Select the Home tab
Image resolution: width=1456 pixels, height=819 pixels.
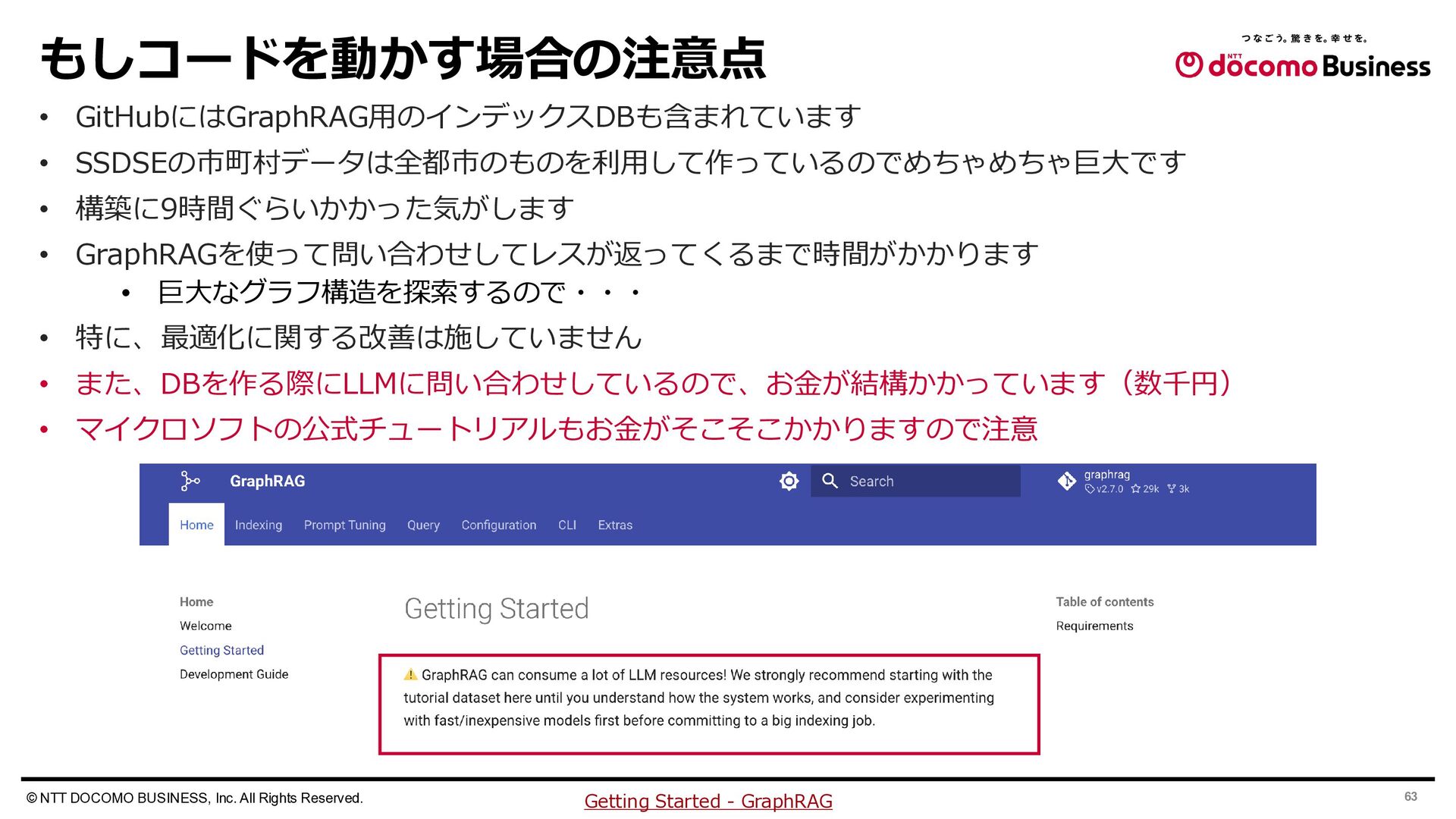tap(196, 525)
